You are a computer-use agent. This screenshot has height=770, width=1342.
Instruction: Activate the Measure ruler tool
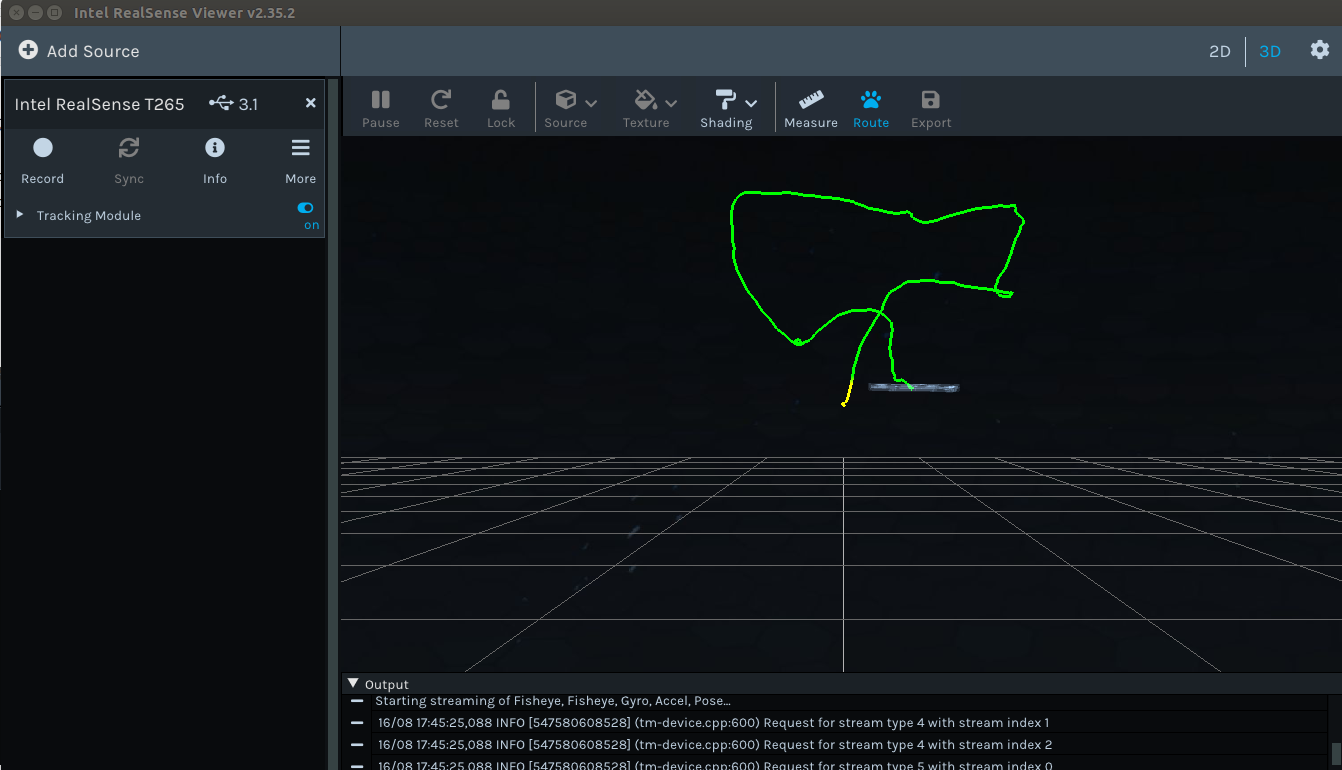[811, 109]
